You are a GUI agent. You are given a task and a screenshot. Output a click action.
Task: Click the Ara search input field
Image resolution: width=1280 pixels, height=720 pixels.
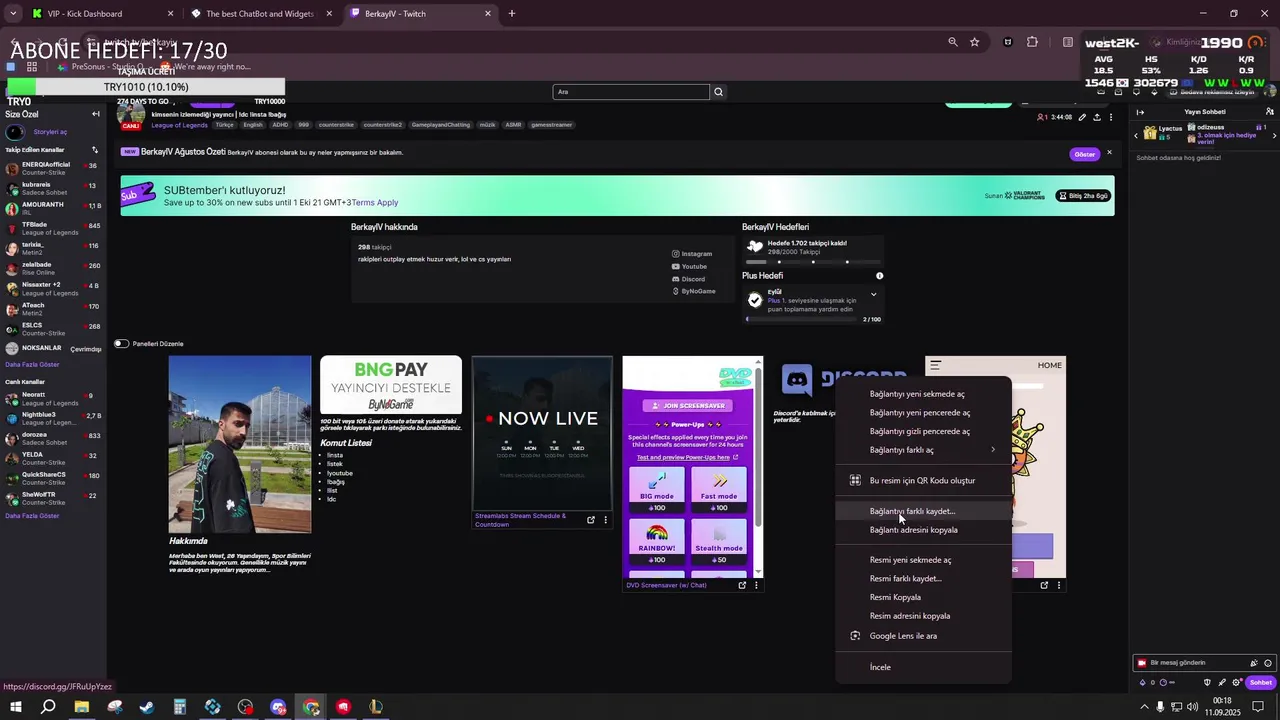pyautogui.click(x=631, y=92)
